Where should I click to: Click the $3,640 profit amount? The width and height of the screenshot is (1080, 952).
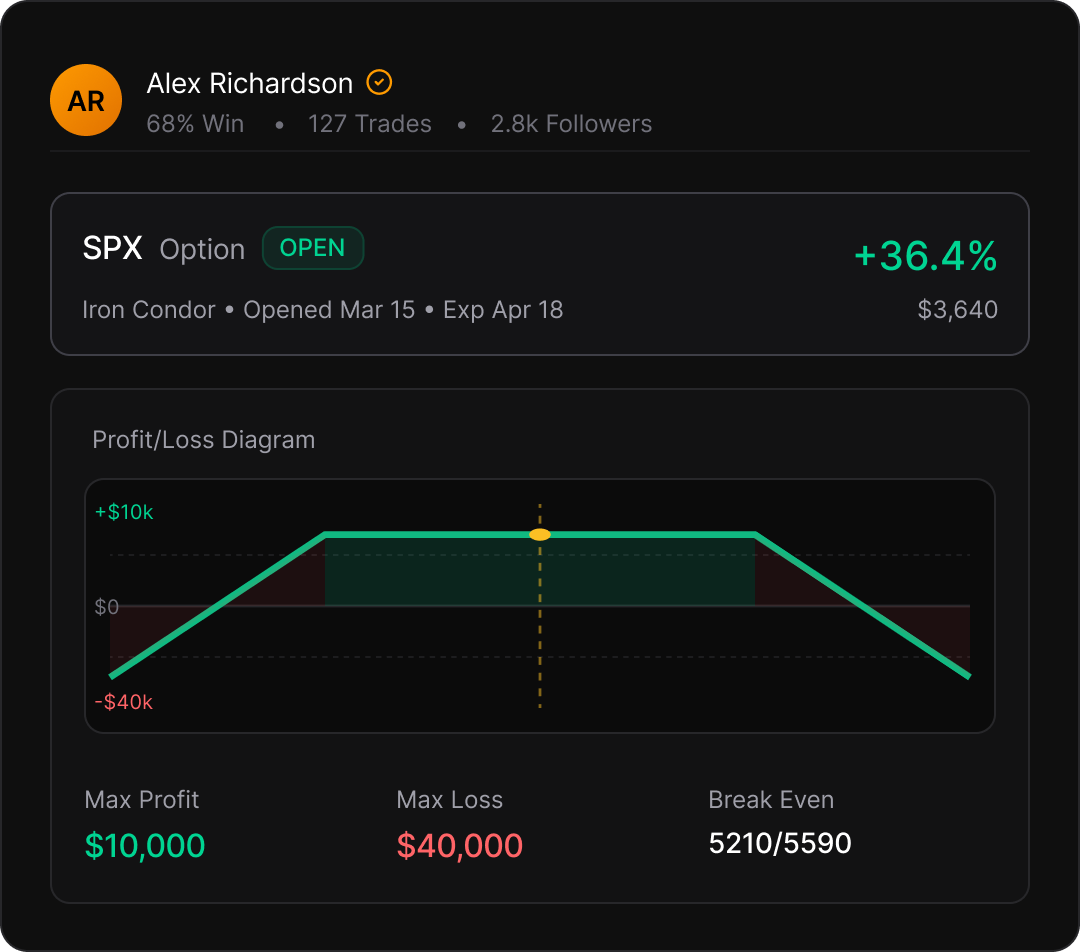coord(957,310)
